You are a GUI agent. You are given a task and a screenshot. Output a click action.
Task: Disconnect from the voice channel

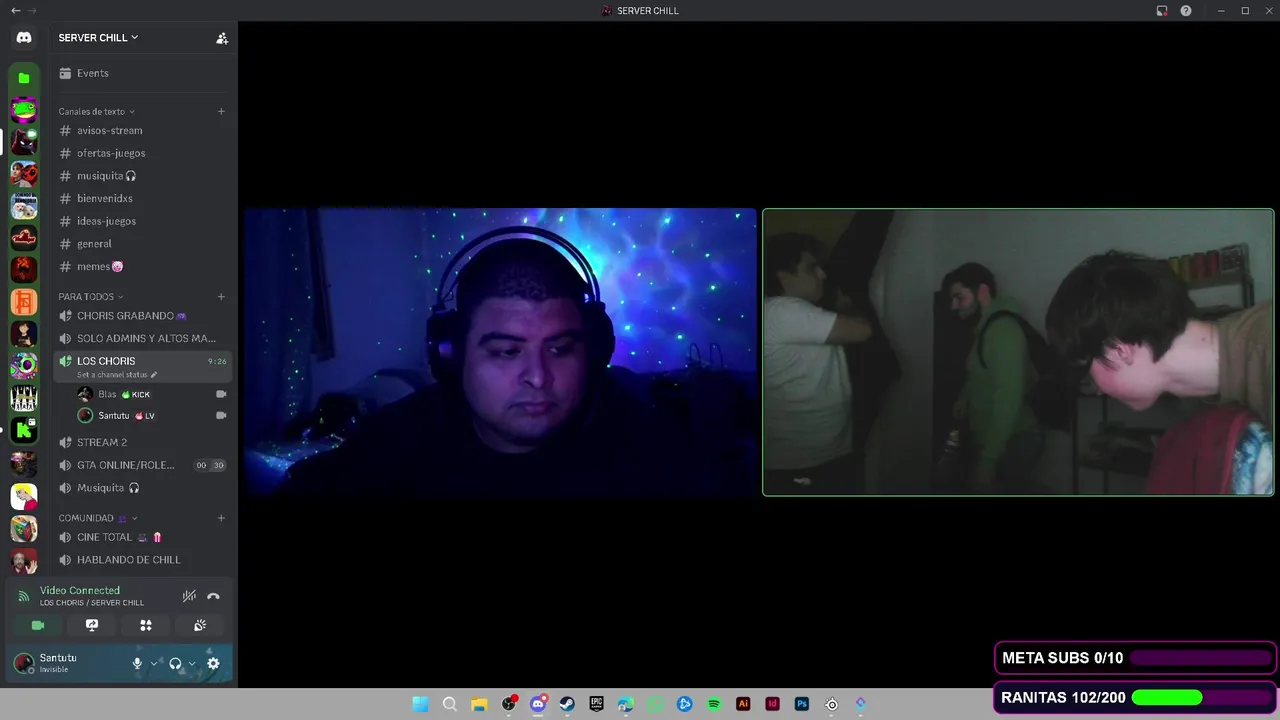click(x=213, y=596)
